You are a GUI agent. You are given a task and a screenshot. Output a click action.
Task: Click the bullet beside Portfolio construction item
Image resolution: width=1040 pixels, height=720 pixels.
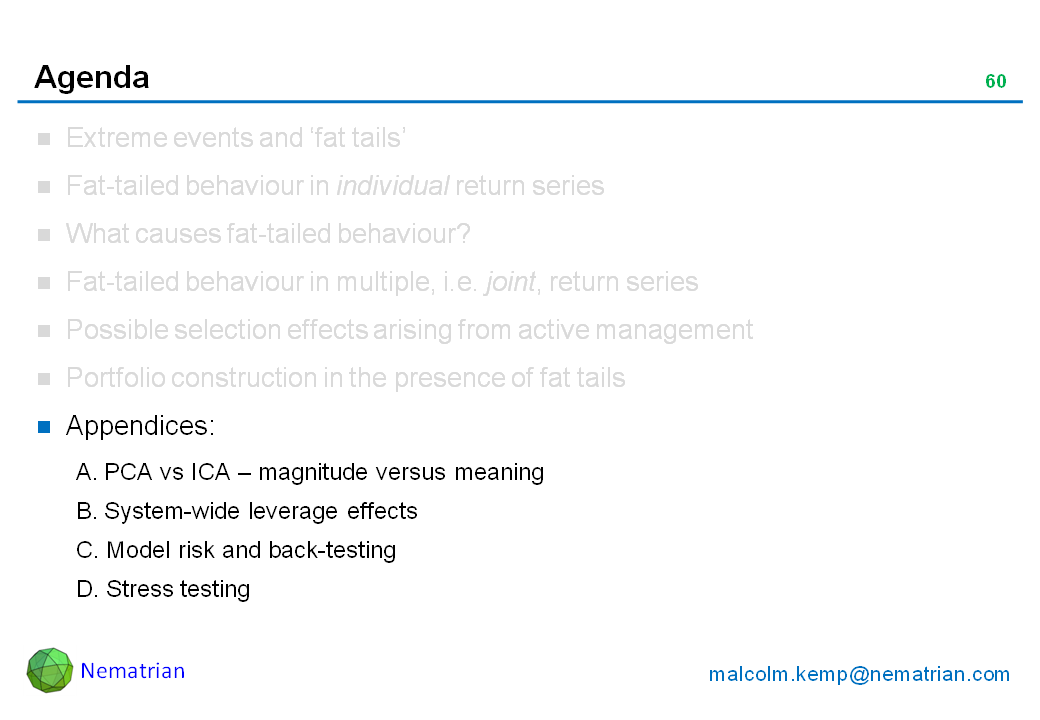[44, 379]
